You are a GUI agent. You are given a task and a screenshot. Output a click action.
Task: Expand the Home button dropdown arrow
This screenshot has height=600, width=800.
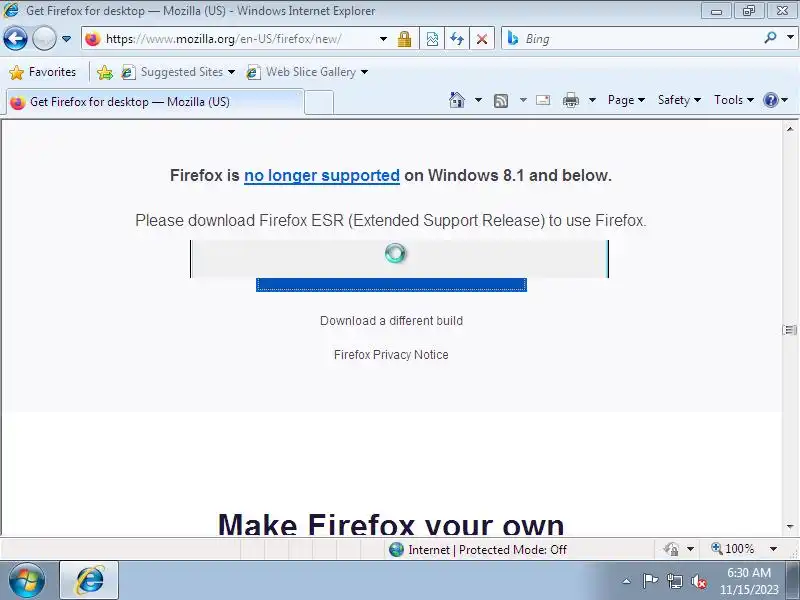coord(478,100)
